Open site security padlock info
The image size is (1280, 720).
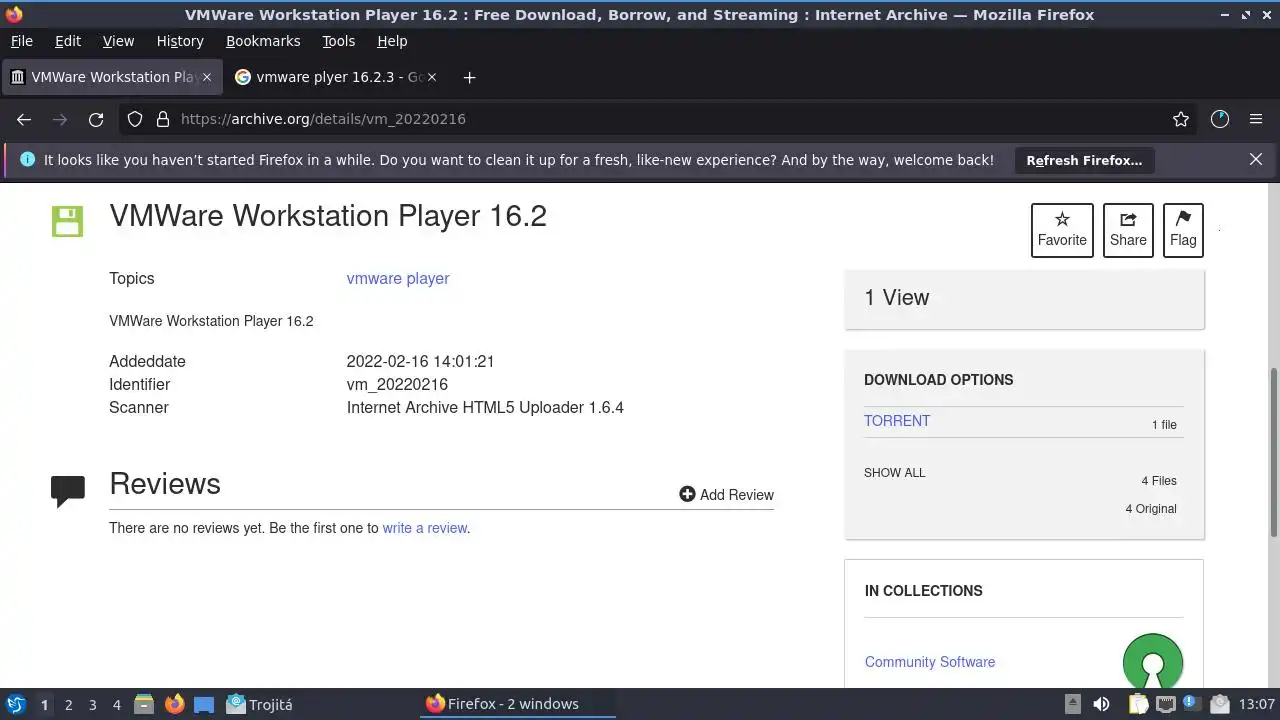tap(163, 119)
